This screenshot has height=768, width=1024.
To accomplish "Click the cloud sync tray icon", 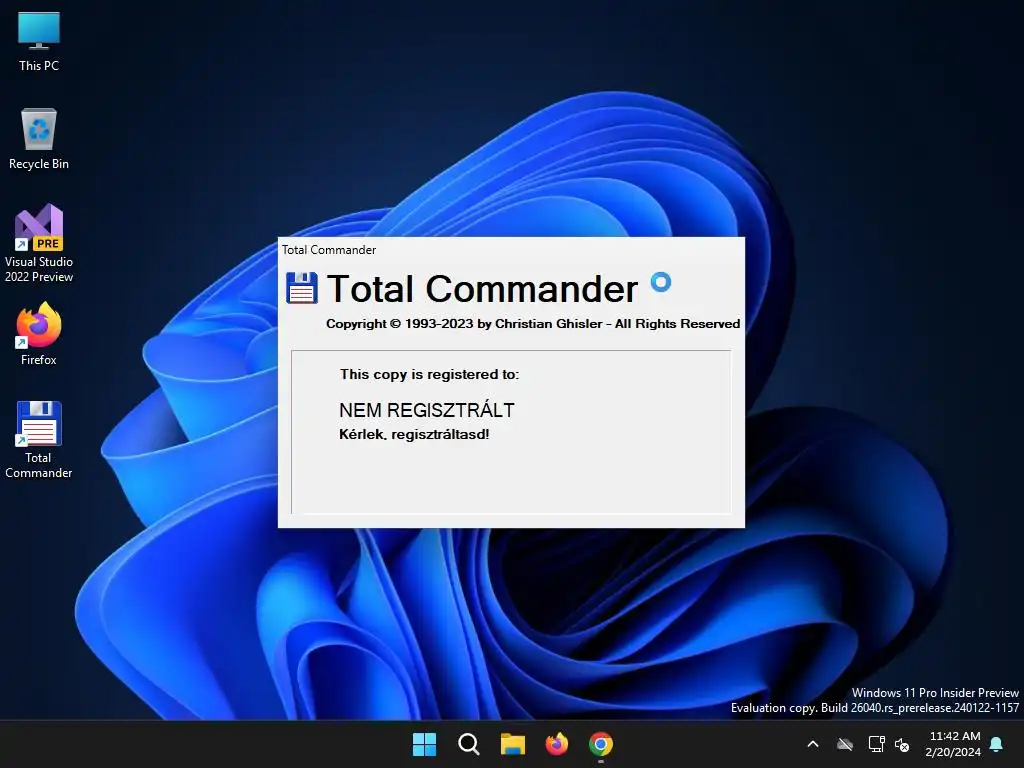I will coord(845,744).
